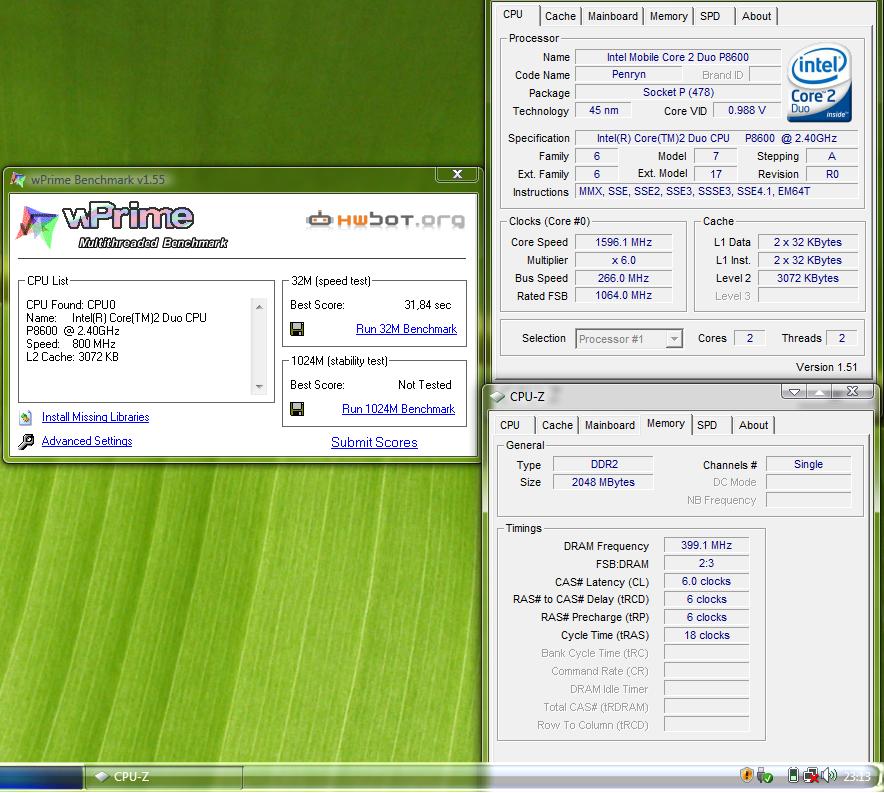Click the Multiplier value 'x 6.0'

623,260
